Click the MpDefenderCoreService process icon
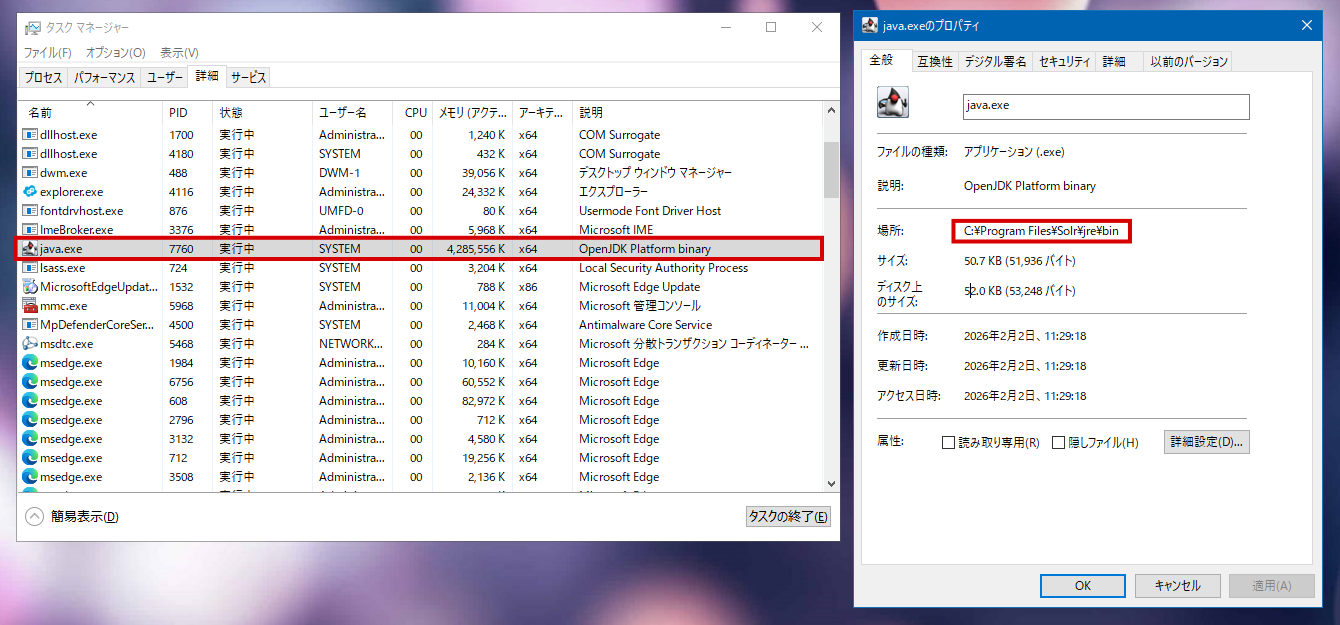The image size is (1340, 625). 30,325
